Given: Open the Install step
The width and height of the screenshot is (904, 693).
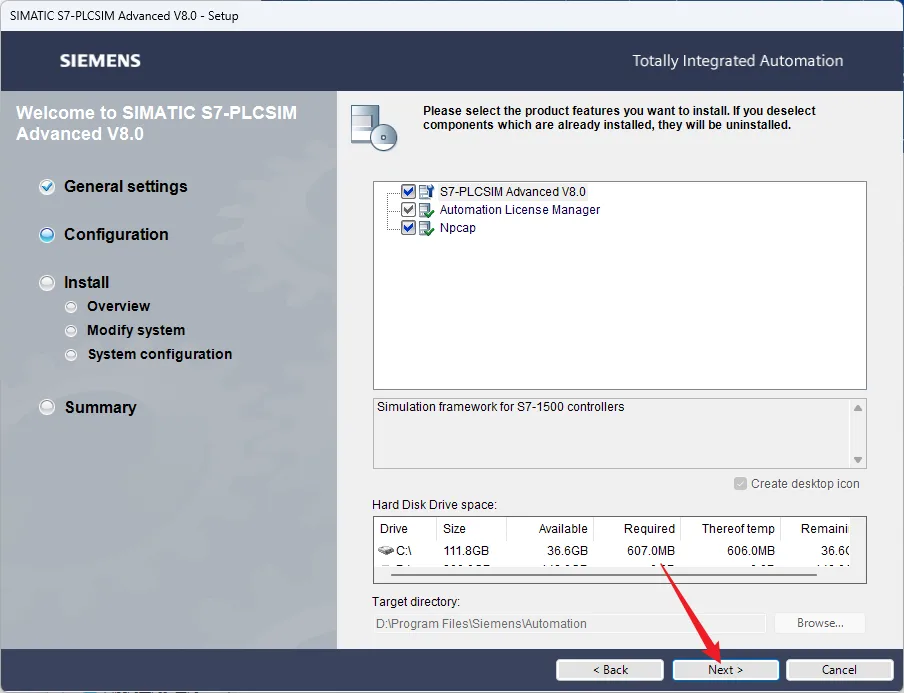Looking at the screenshot, I should click(x=86, y=283).
